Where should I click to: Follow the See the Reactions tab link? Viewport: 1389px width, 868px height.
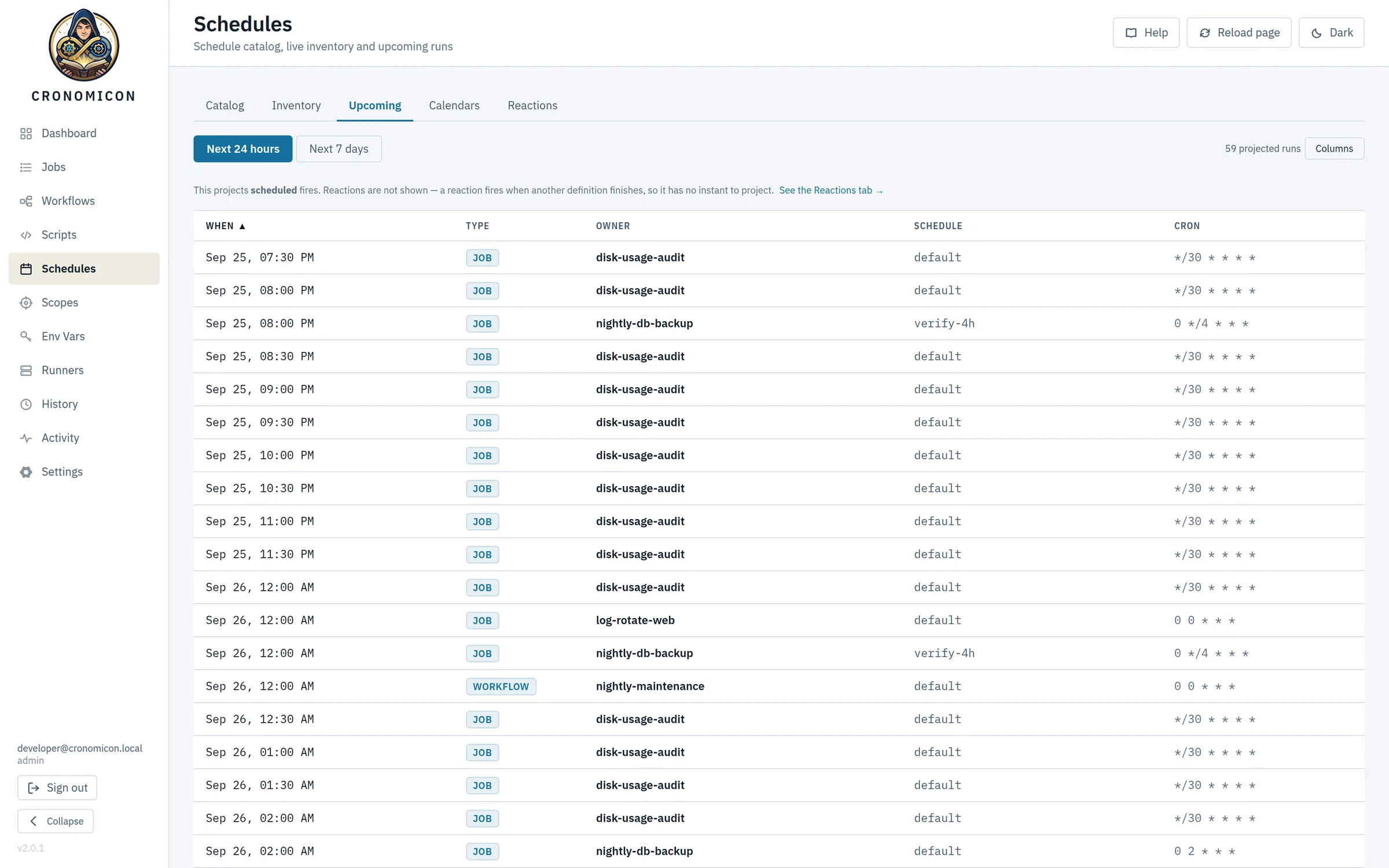coord(831,190)
